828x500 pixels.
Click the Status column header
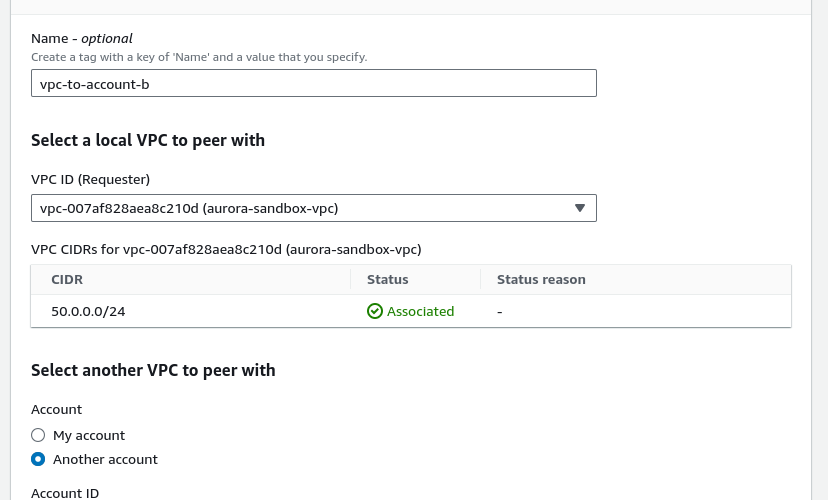[387, 279]
